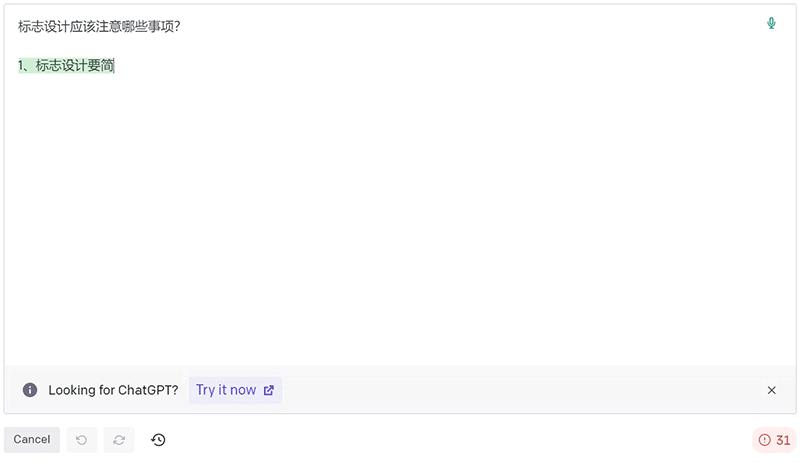Dismiss the ChatGPT banner with the X
This screenshot has height=462, width=800.
pyautogui.click(x=771, y=390)
